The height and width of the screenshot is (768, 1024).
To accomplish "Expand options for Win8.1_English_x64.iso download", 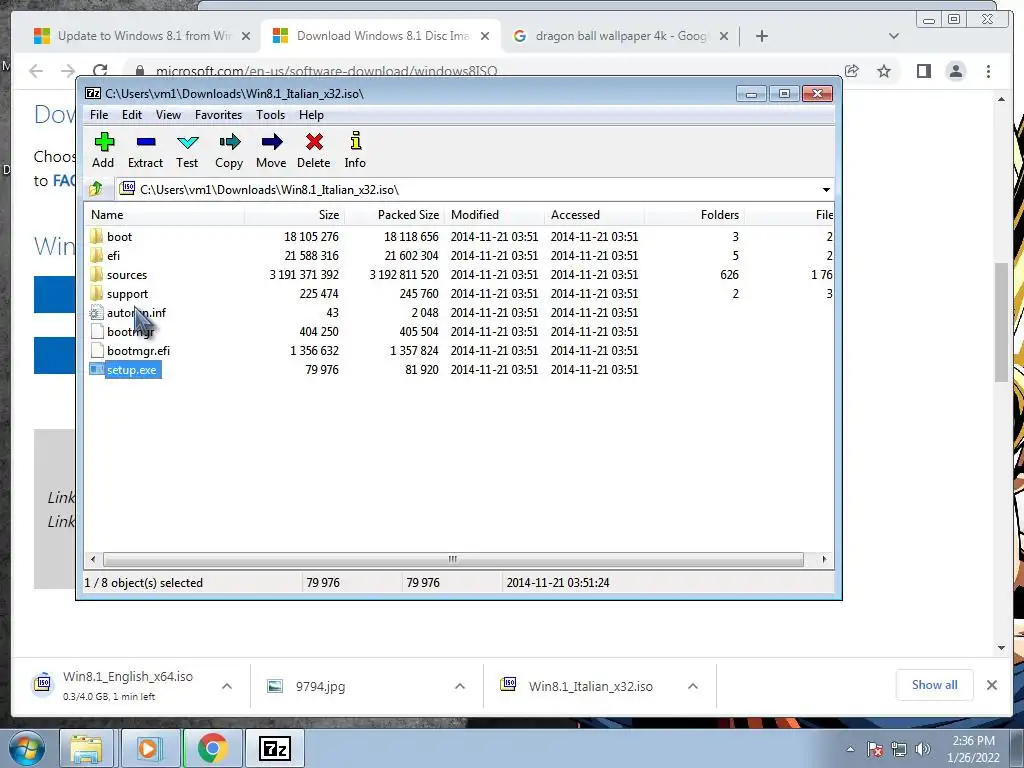I will (227, 686).
